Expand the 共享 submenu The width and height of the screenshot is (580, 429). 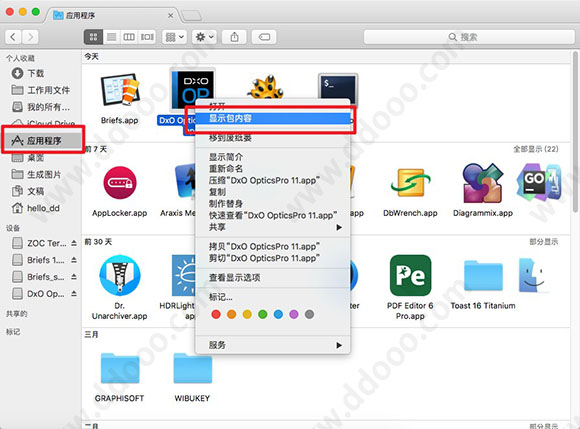[273, 227]
